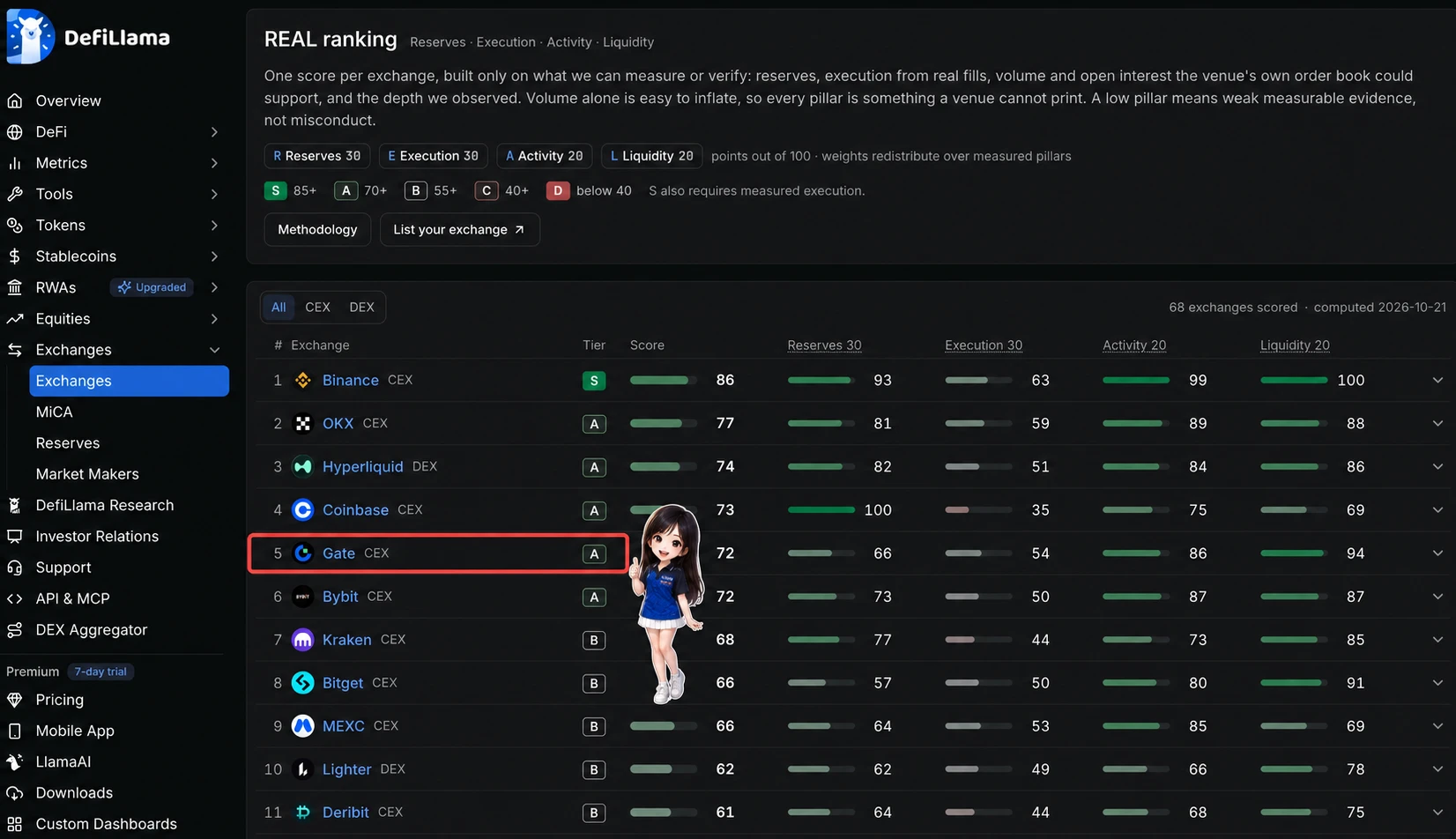Click the Overview home icon in sidebar

[x=15, y=100]
